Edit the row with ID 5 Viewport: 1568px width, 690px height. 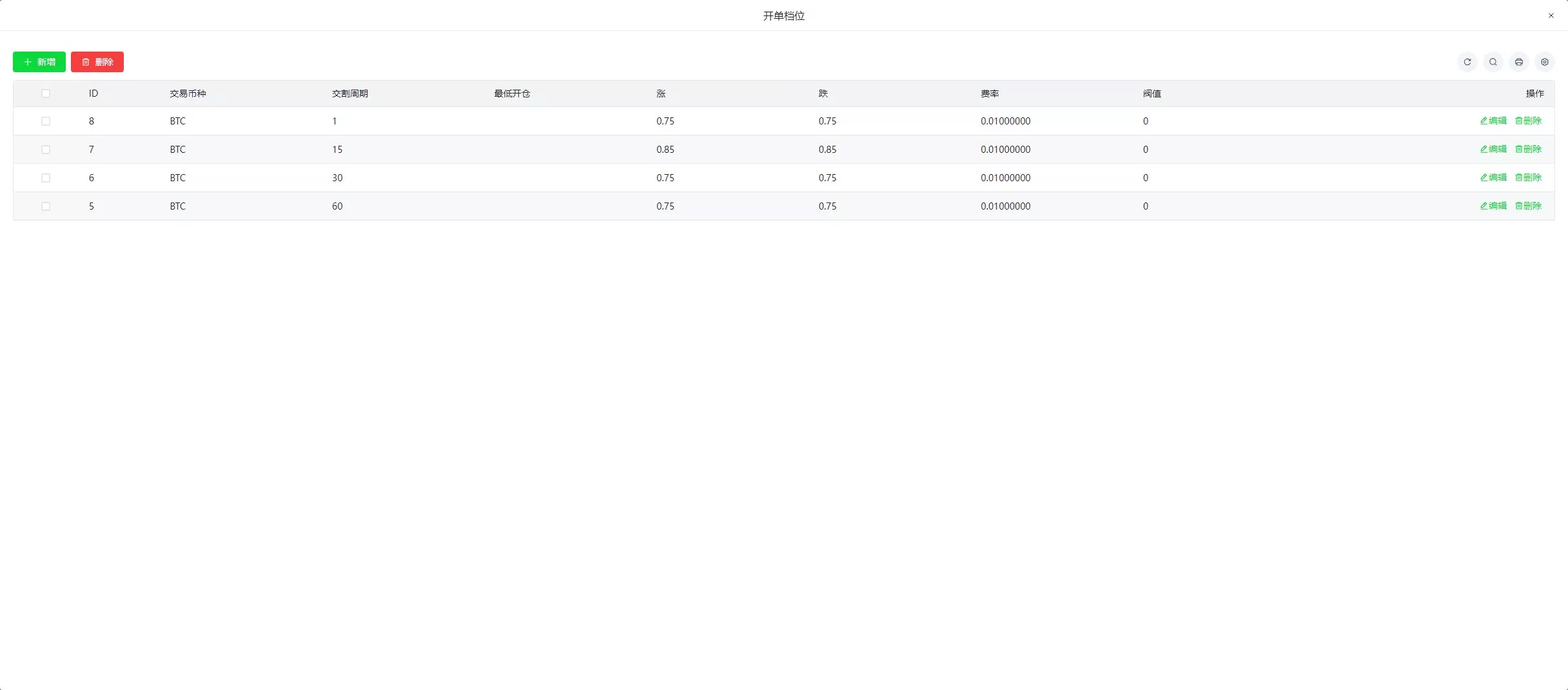click(x=1493, y=206)
